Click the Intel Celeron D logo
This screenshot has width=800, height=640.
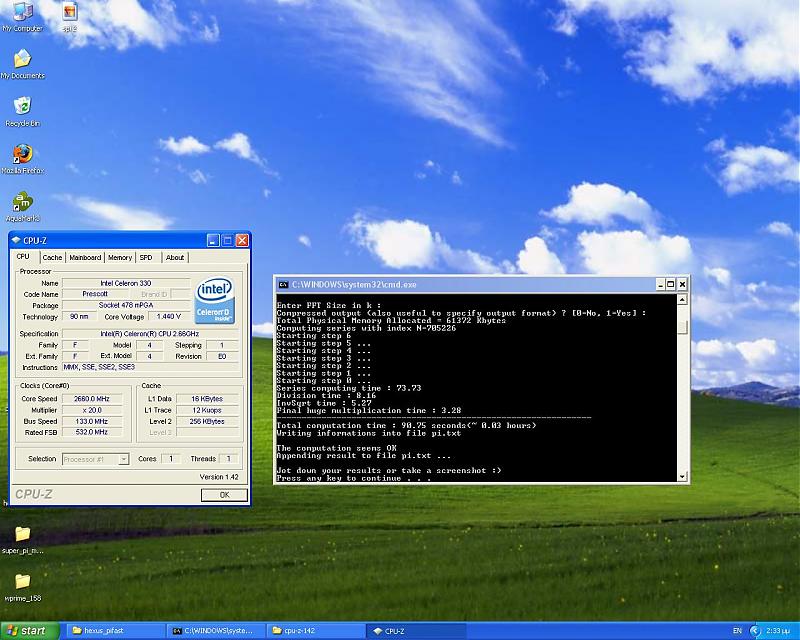(x=215, y=301)
